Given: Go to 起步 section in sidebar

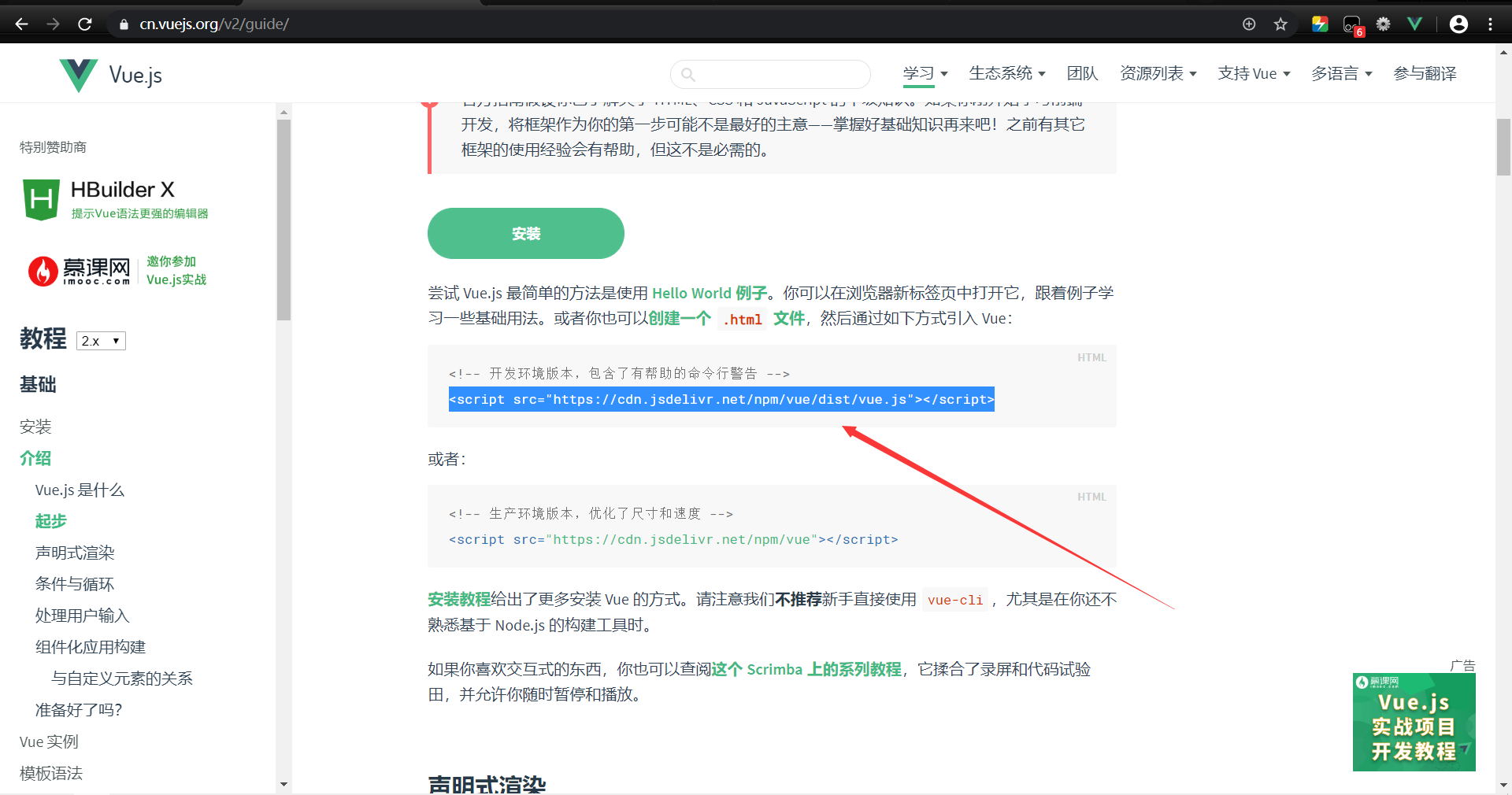Looking at the screenshot, I should point(51,522).
